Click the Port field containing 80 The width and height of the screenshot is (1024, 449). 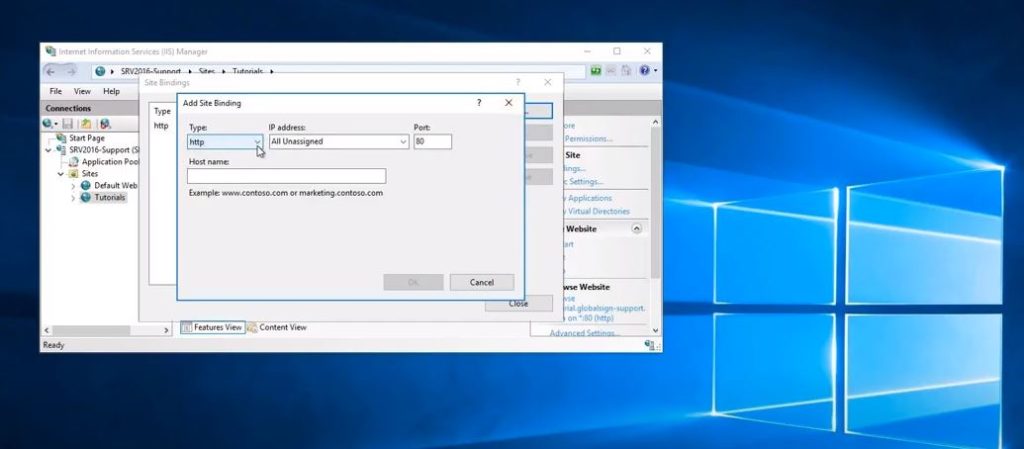coord(432,142)
